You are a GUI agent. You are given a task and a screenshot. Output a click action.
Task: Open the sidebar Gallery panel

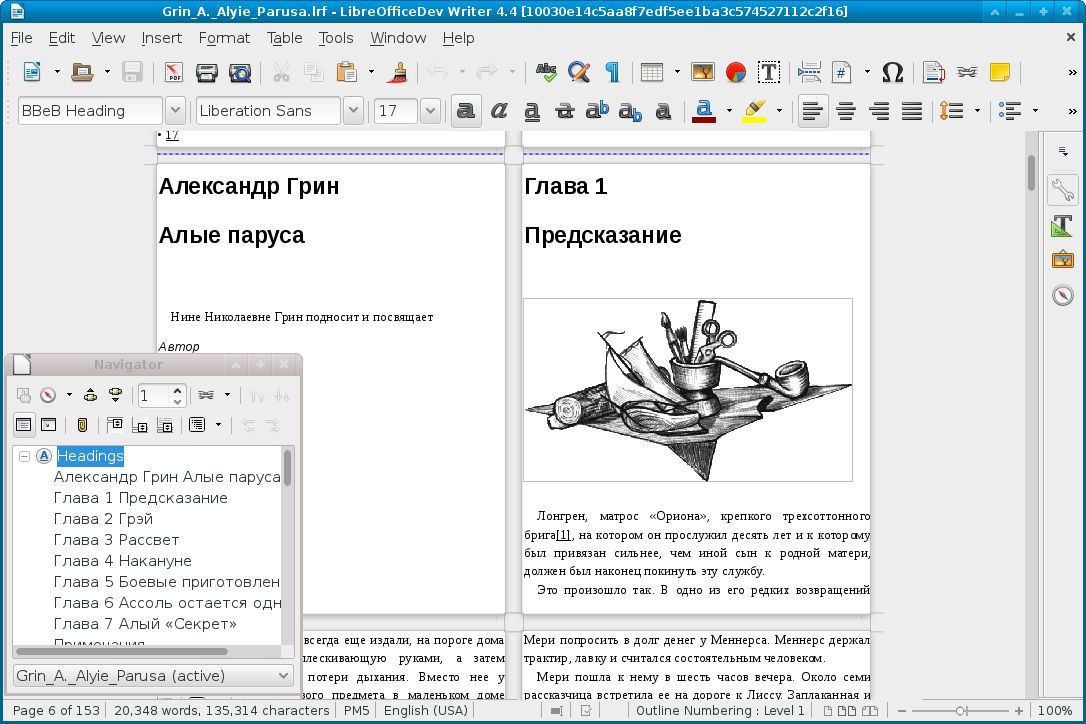(x=1062, y=260)
